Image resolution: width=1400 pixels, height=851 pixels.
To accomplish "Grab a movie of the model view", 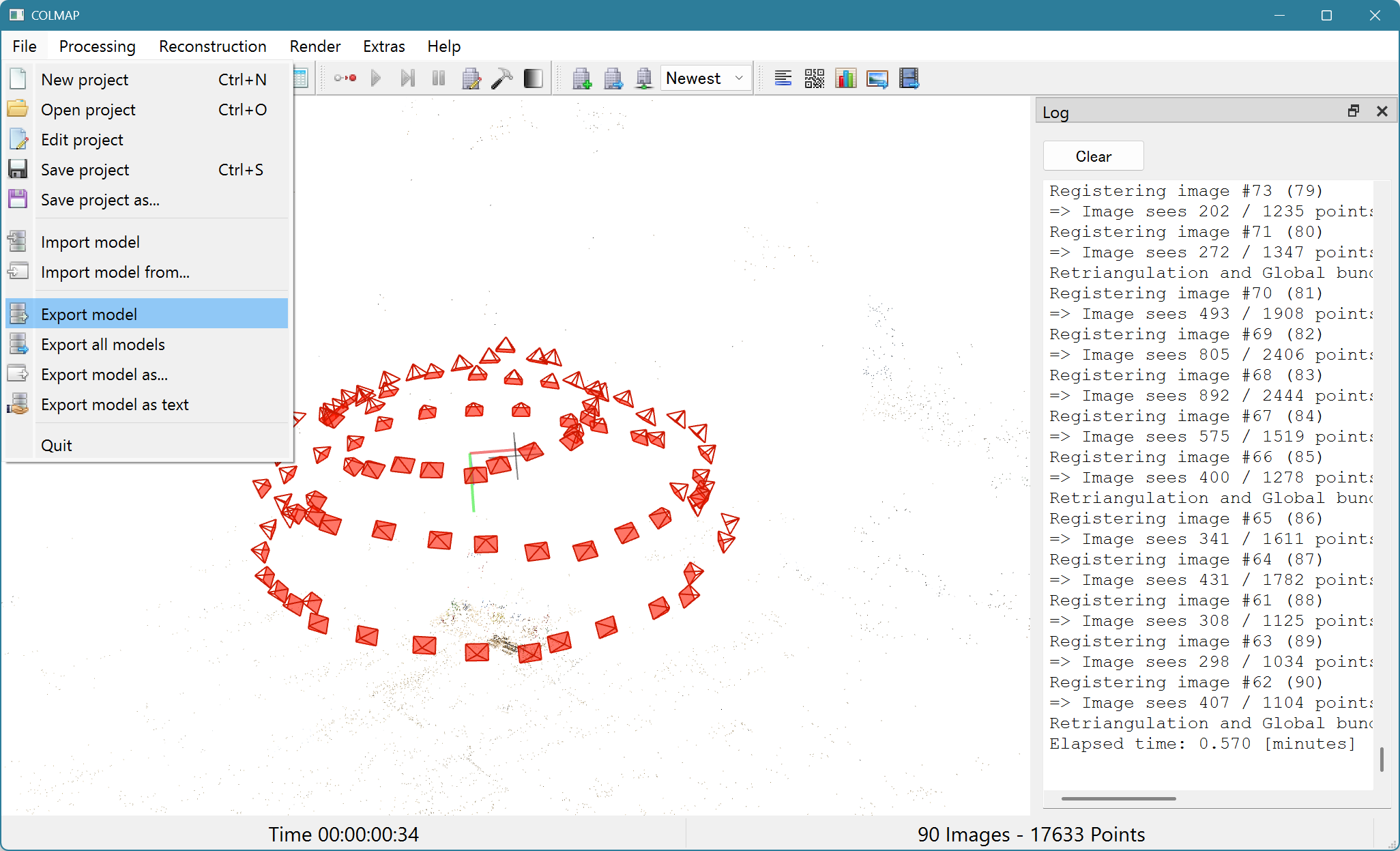I will pyautogui.click(x=908, y=78).
